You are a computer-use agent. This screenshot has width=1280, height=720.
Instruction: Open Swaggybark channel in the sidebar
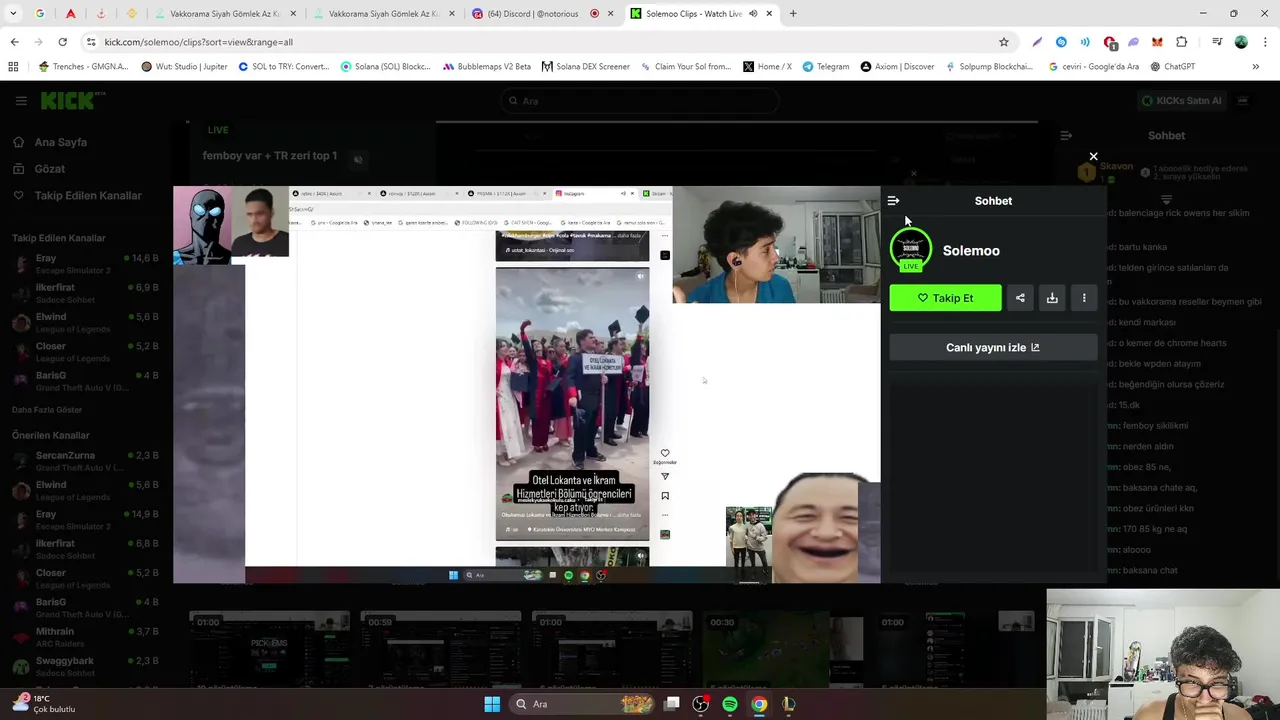click(85, 667)
